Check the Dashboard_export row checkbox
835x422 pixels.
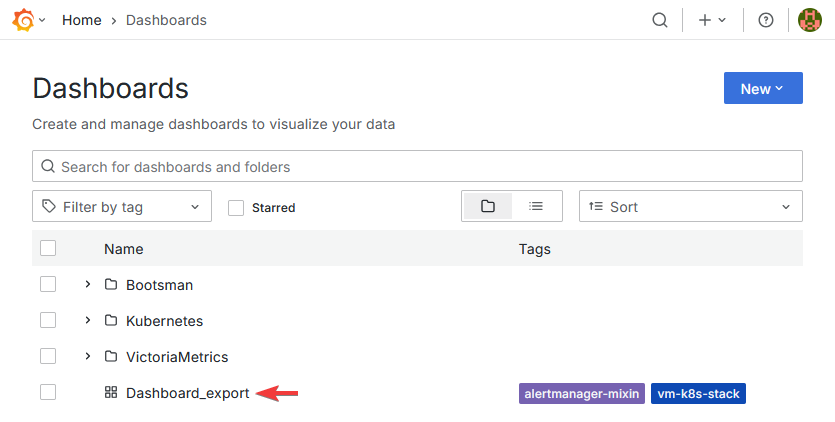coord(48,393)
